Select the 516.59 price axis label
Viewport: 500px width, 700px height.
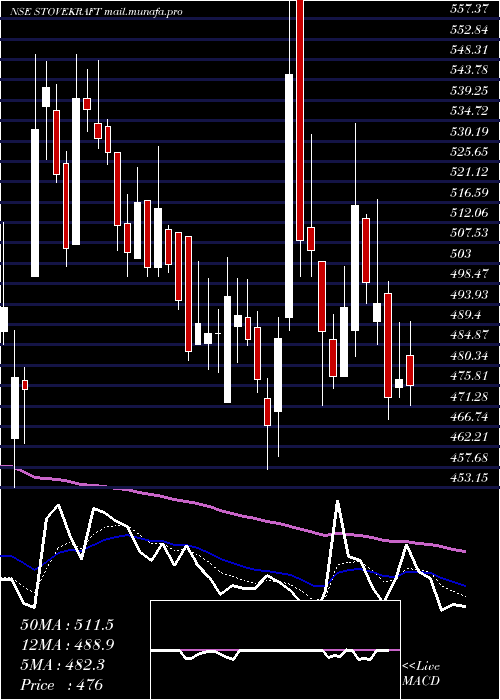[469, 192]
